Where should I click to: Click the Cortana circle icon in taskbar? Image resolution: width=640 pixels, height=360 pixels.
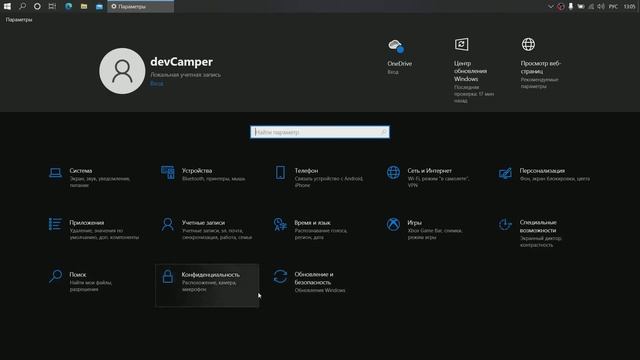point(37,6)
